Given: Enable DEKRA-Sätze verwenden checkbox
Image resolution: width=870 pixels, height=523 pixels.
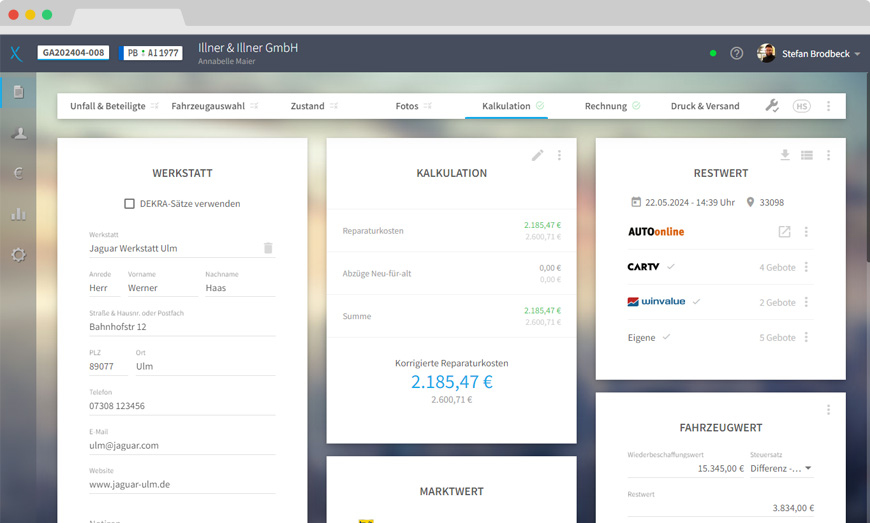Looking at the screenshot, I should coord(130,204).
